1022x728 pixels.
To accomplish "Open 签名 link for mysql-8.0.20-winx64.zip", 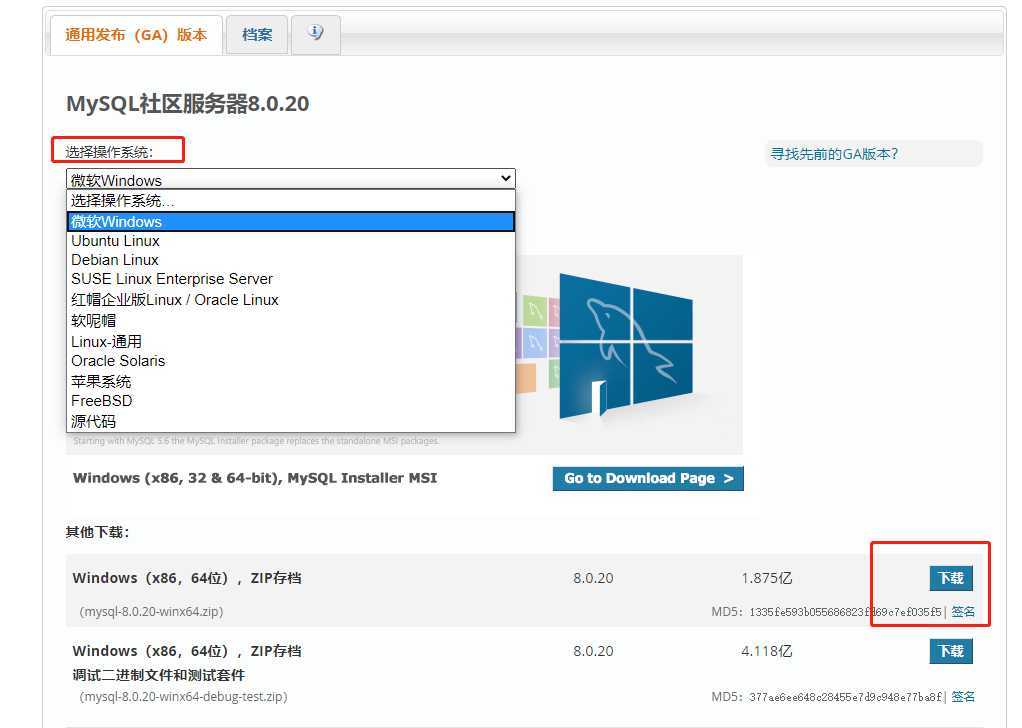I will coord(963,612).
